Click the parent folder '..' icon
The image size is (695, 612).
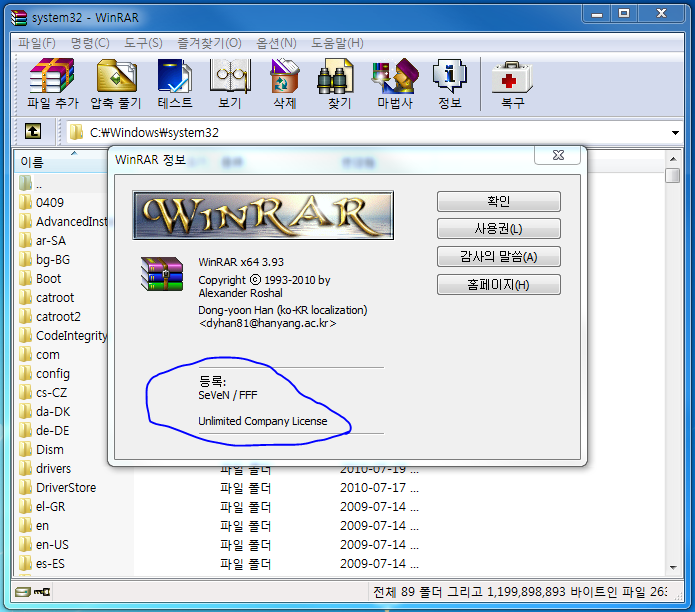[26, 183]
